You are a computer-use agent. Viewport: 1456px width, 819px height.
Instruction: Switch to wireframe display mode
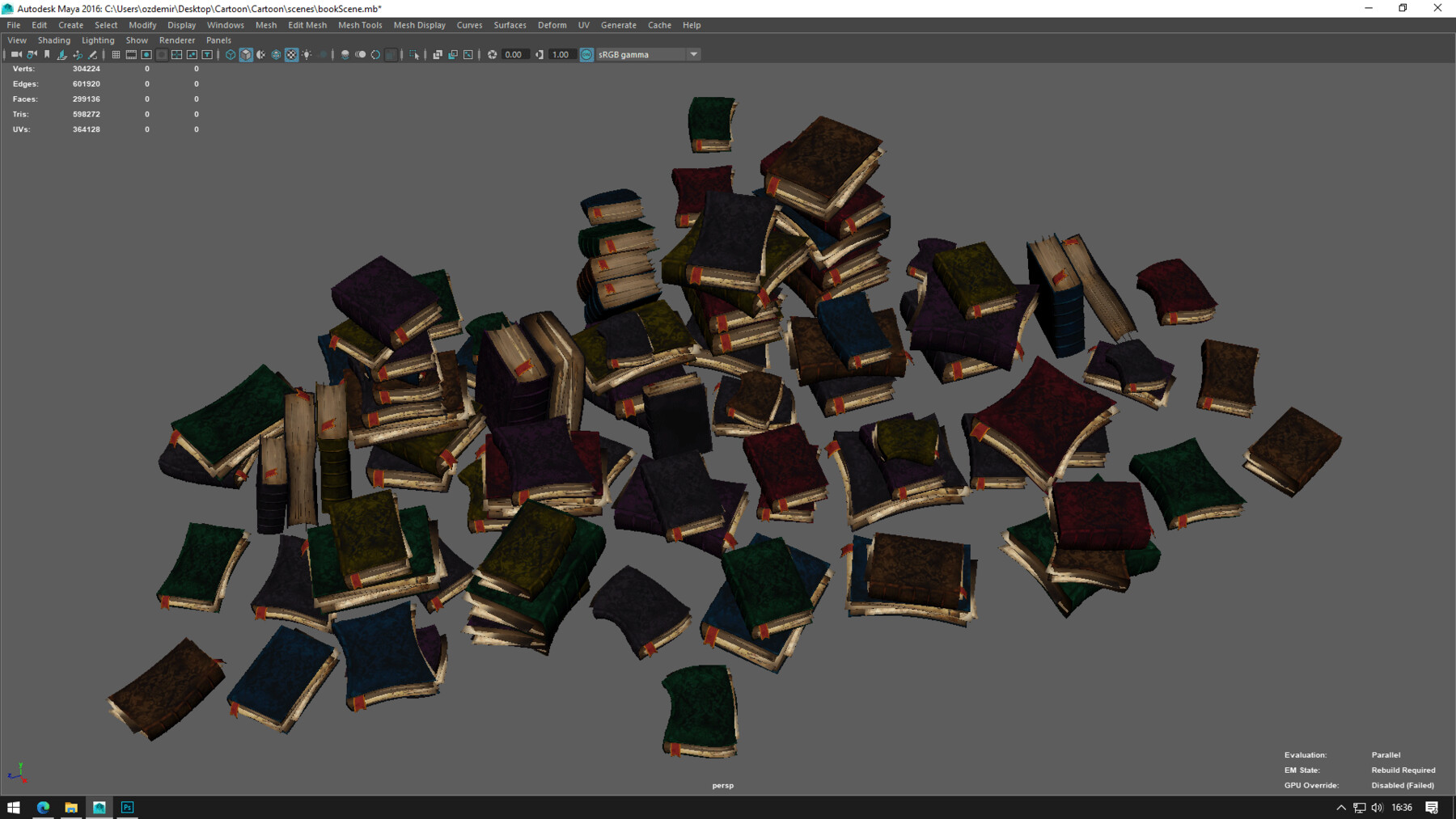[x=229, y=54]
